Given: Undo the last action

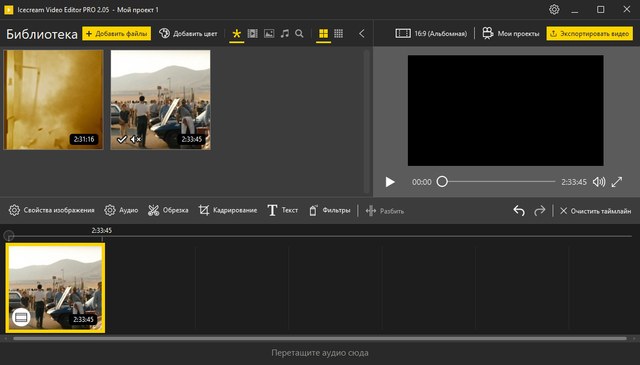Looking at the screenshot, I should click(x=519, y=211).
